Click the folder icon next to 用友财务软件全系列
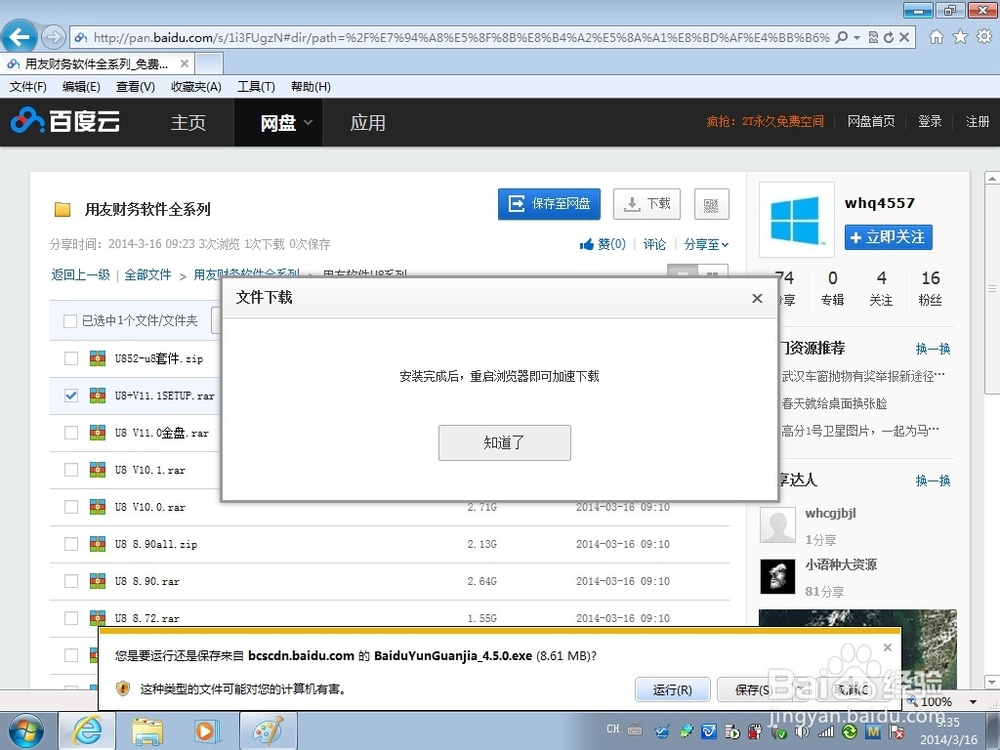Viewport: 1000px width, 750px height. click(62, 209)
